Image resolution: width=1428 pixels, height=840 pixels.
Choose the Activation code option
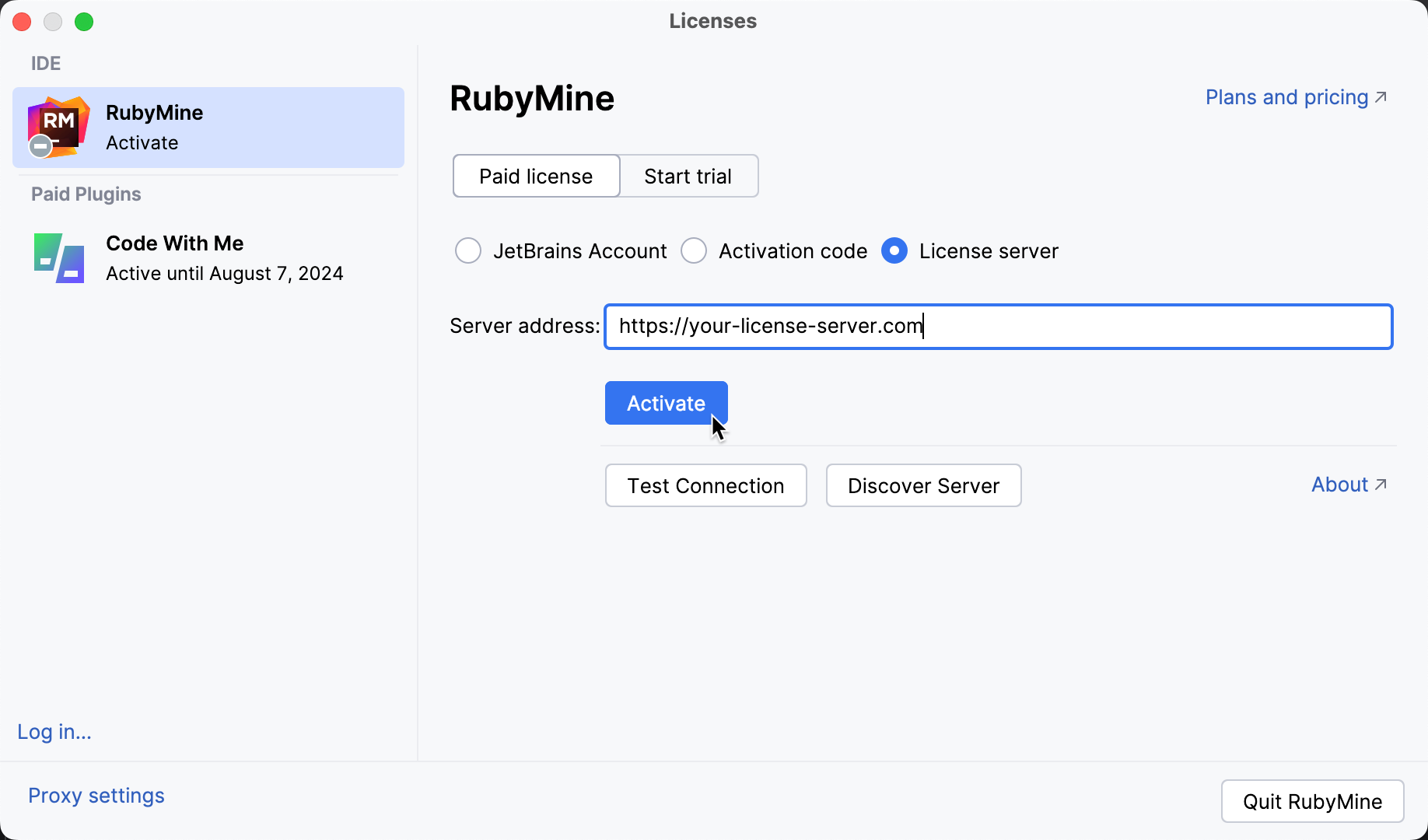coord(693,250)
